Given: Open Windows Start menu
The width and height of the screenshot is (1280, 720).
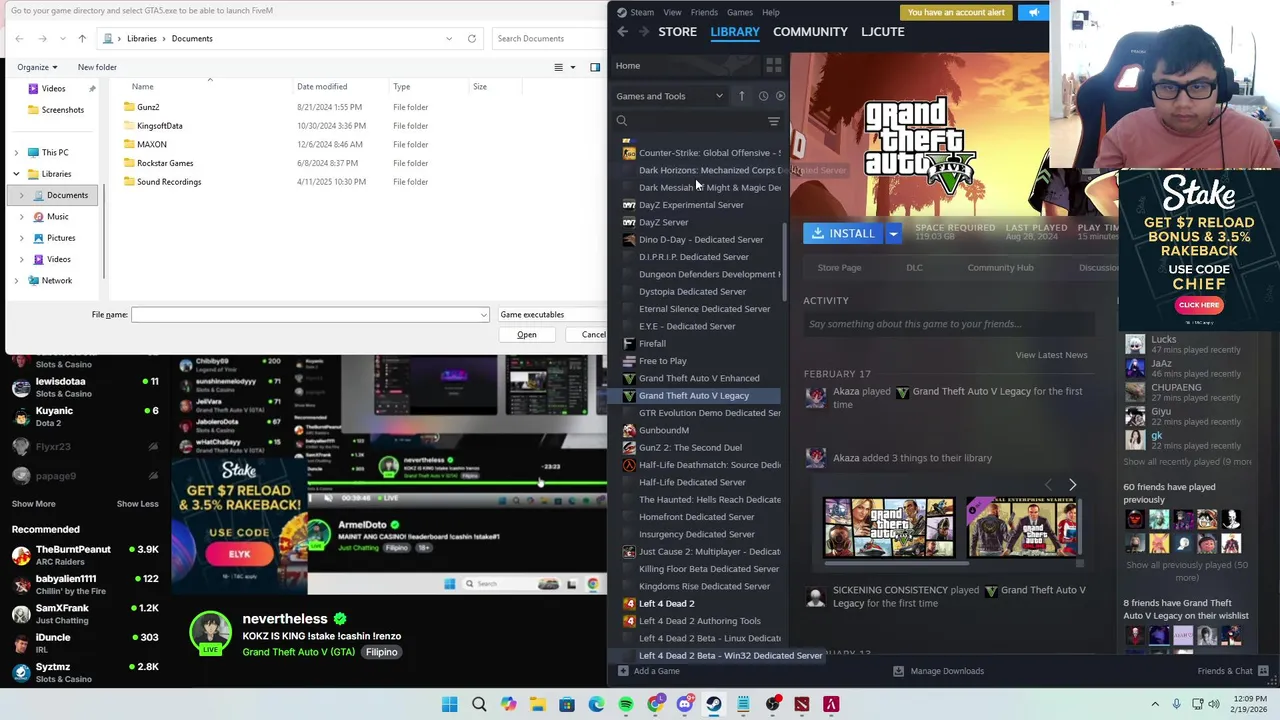Looking at the screenshot, I should (x=450, y=705).
